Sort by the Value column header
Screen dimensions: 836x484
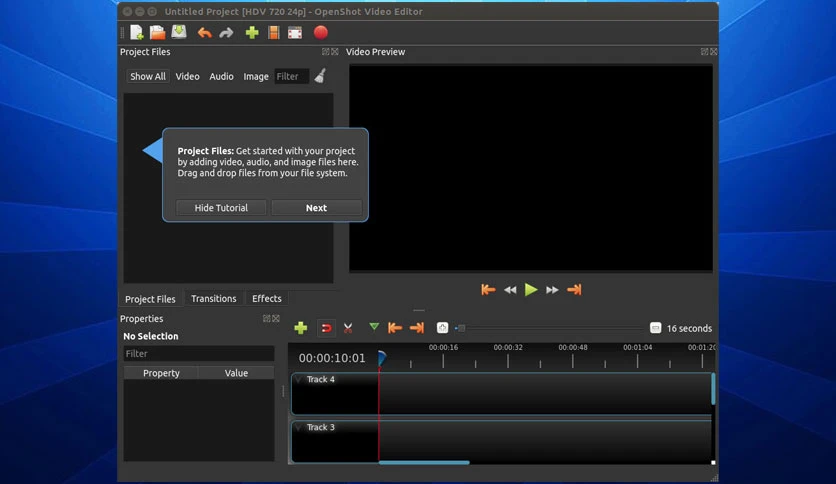(x=236, y=373)
